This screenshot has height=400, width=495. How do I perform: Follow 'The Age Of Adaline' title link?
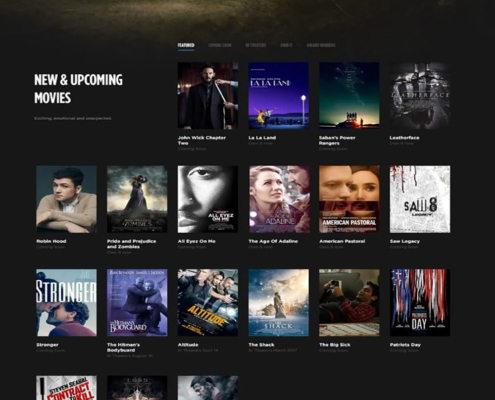click(x=273, y=241)
